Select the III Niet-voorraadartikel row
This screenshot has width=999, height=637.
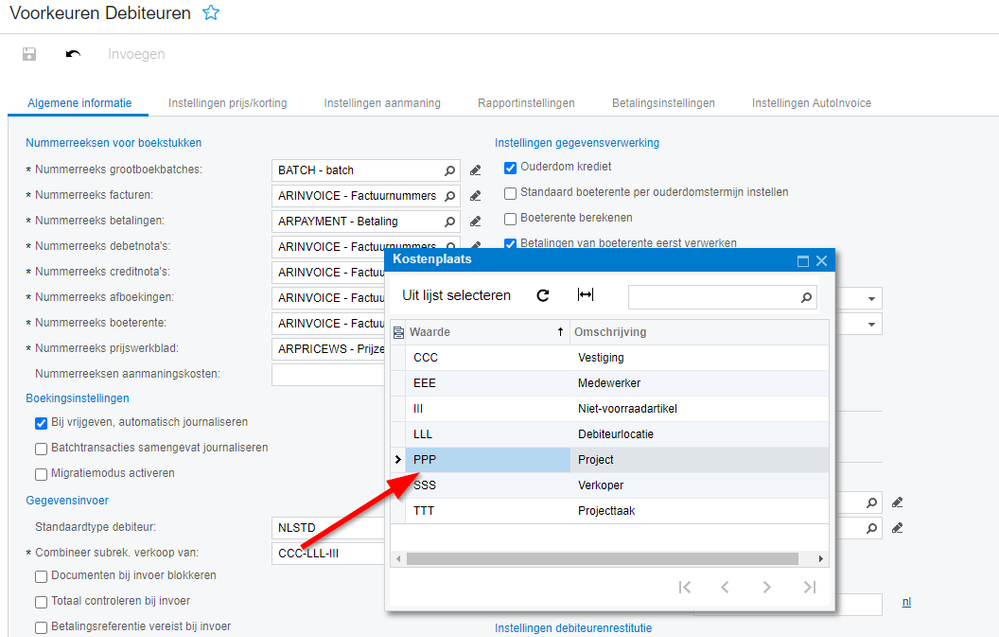tap(610, 409)
